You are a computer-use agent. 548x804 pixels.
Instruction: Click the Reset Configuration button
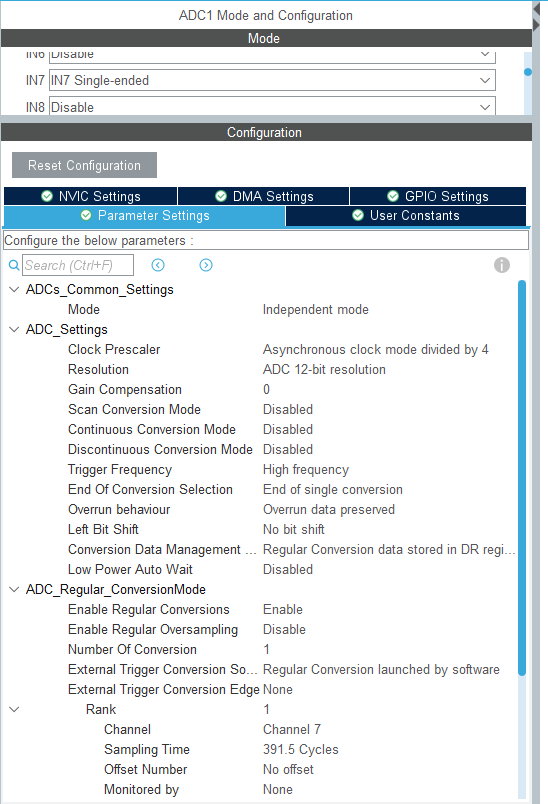(x=85, y=165)
